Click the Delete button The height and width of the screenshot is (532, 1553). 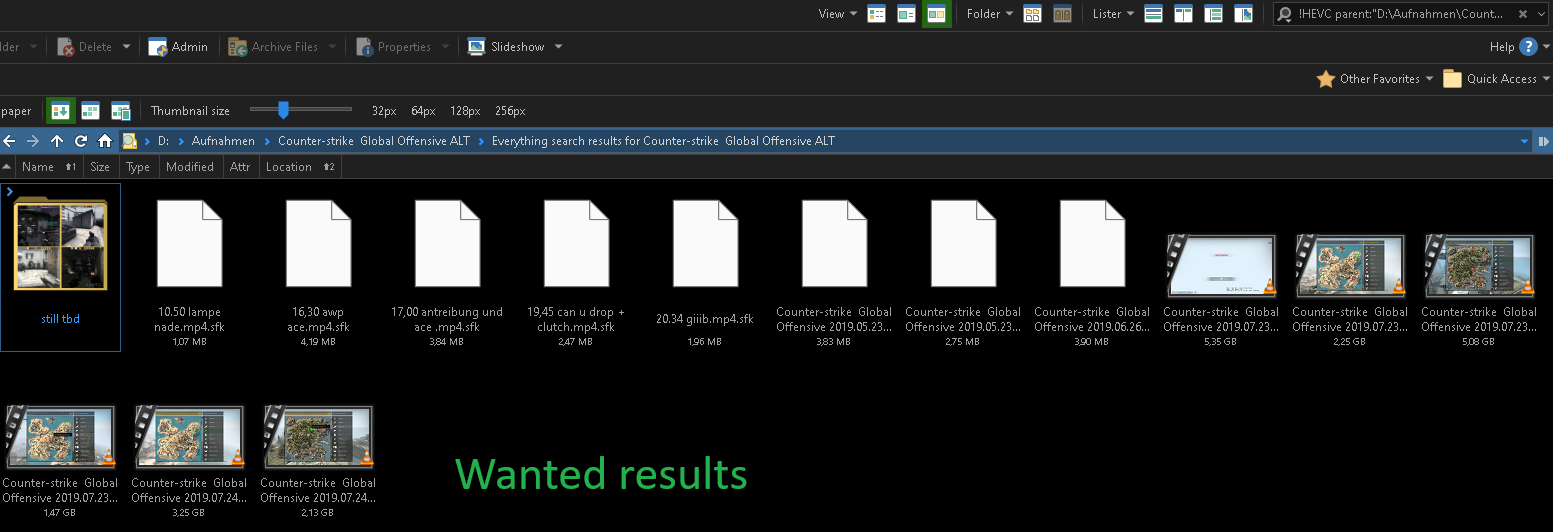coord(86,47)
